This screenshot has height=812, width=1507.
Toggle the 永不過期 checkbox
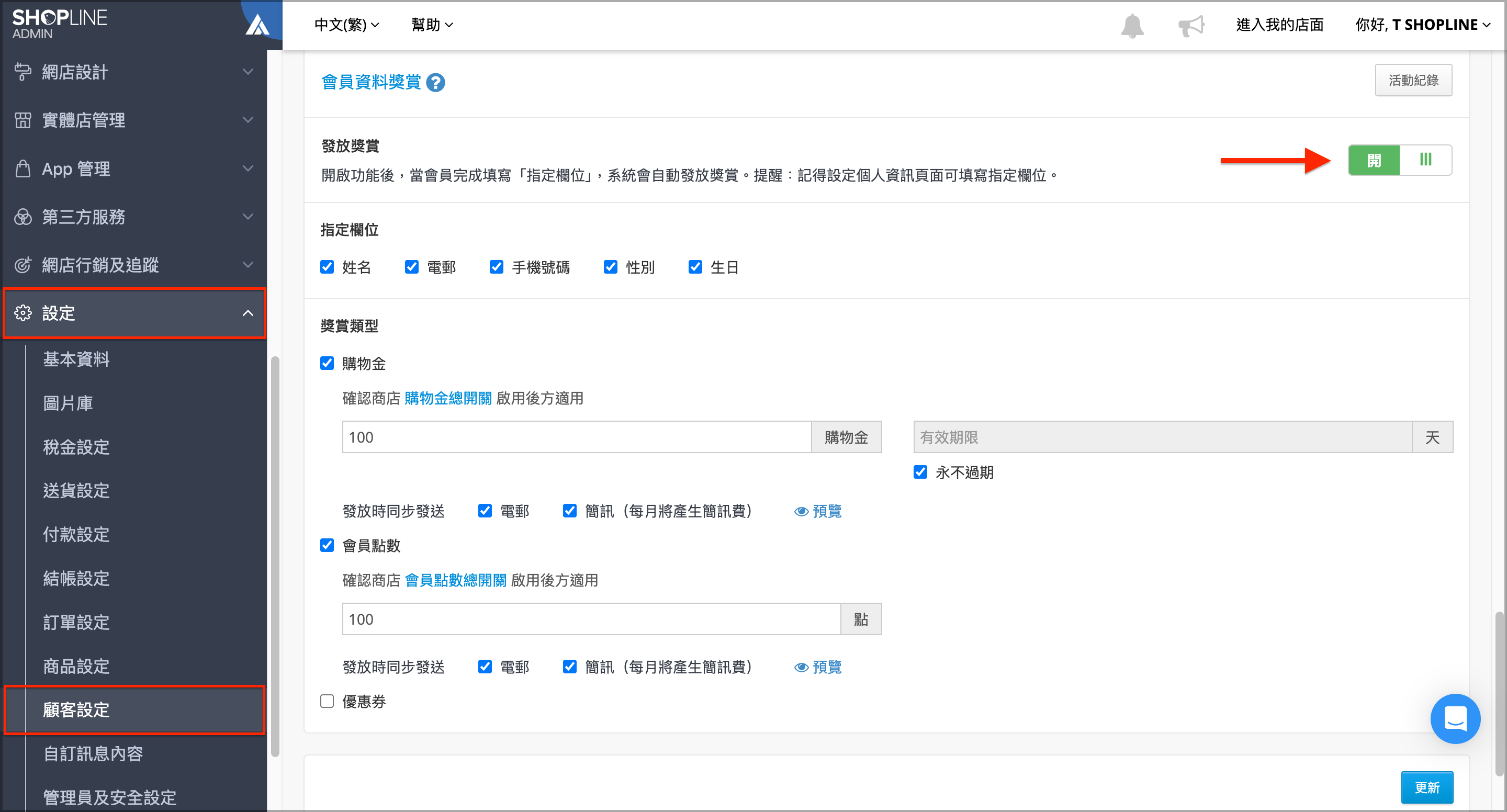pos(920,472)
